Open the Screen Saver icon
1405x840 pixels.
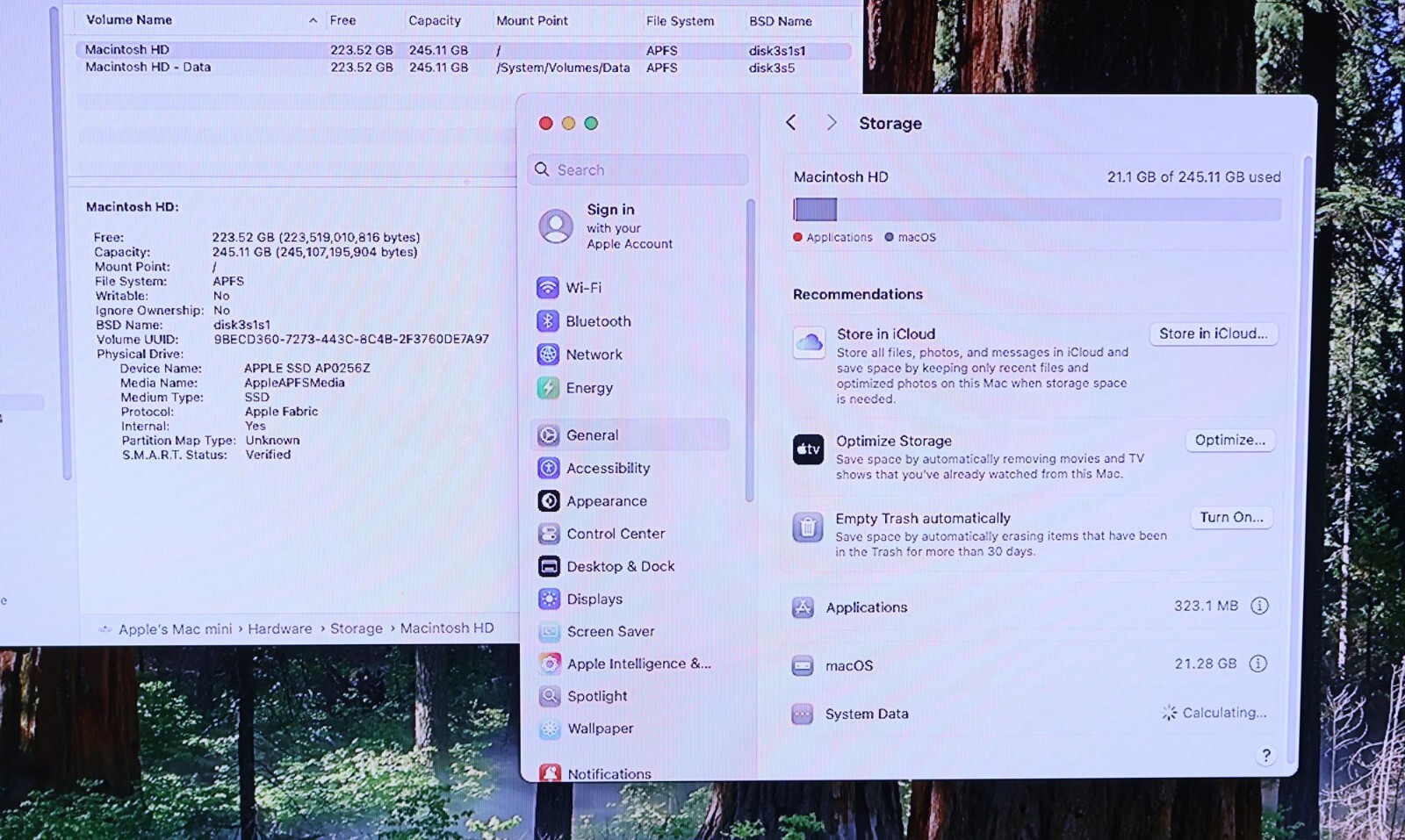(549, 632)
